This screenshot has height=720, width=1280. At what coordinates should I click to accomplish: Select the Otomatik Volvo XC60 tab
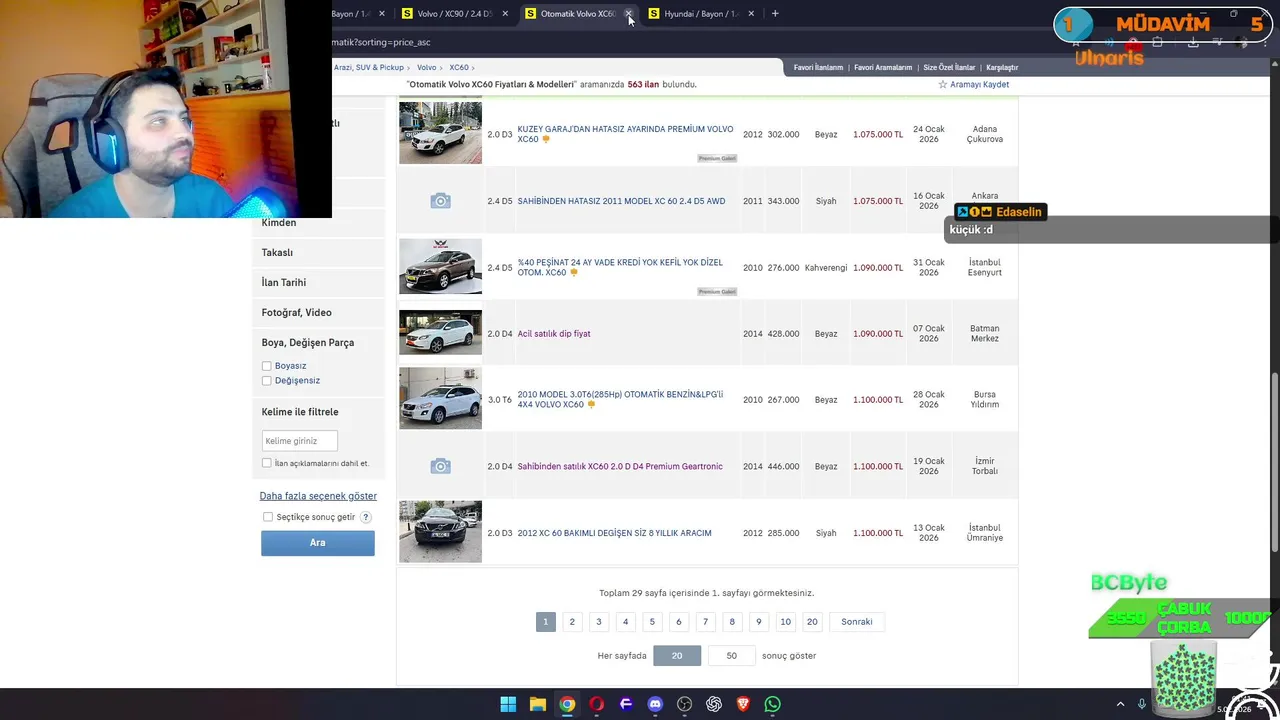pos(577,14)
